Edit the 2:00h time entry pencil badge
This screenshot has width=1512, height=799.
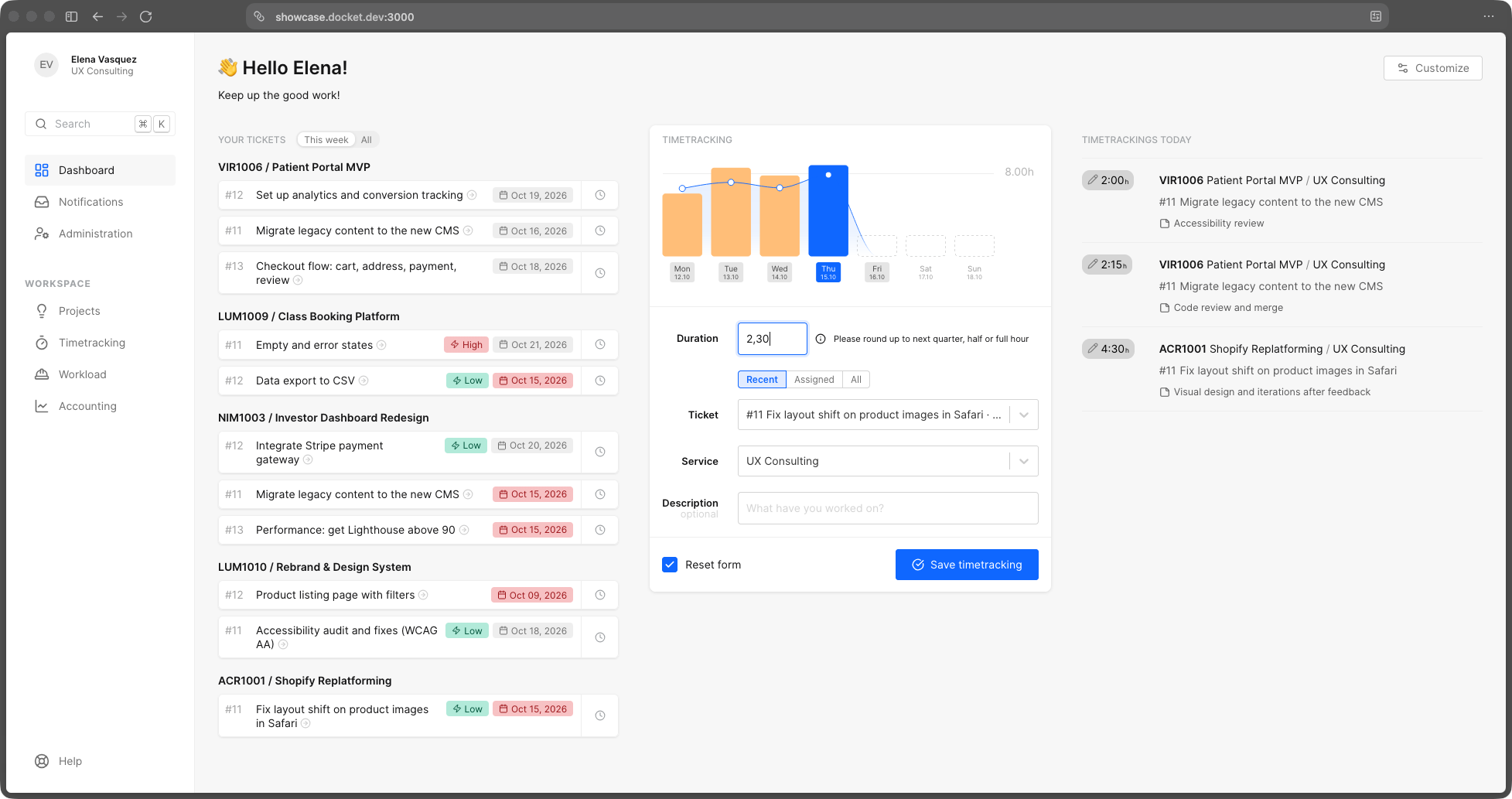1108,180
